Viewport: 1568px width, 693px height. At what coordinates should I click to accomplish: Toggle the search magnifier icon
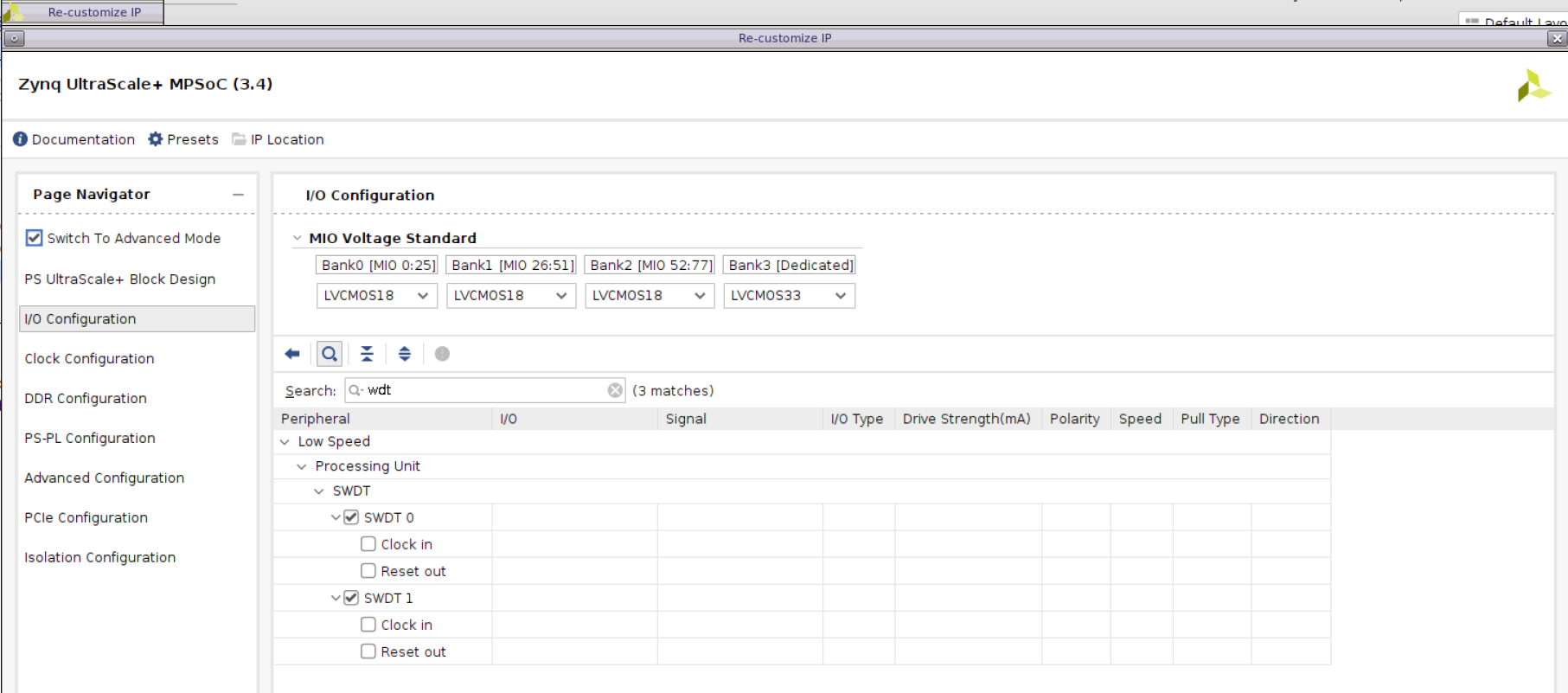point(330,354)
